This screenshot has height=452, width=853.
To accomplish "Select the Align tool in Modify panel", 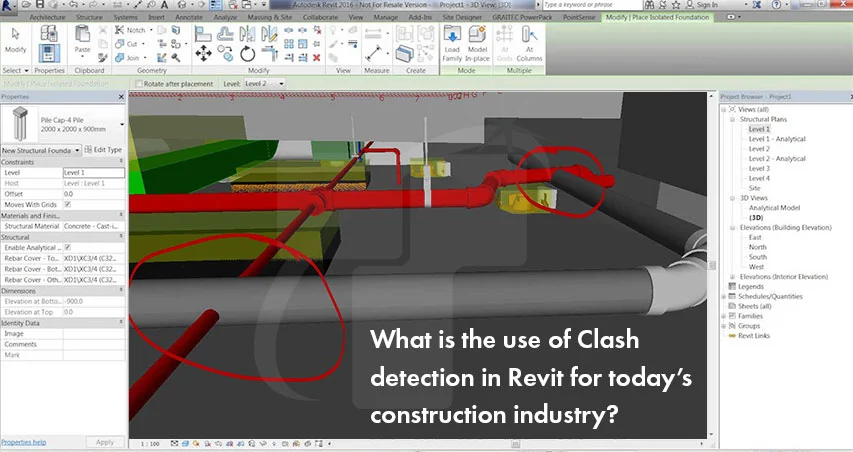I will coord(203,34).
